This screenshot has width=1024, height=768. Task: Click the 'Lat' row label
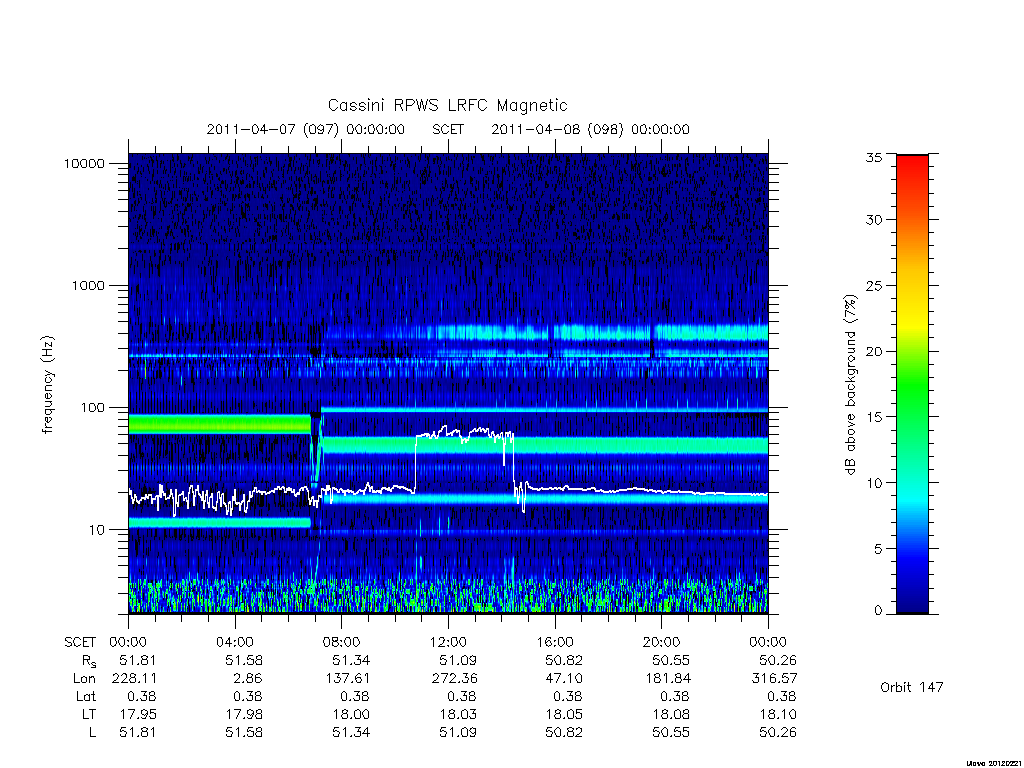(86, 696)
